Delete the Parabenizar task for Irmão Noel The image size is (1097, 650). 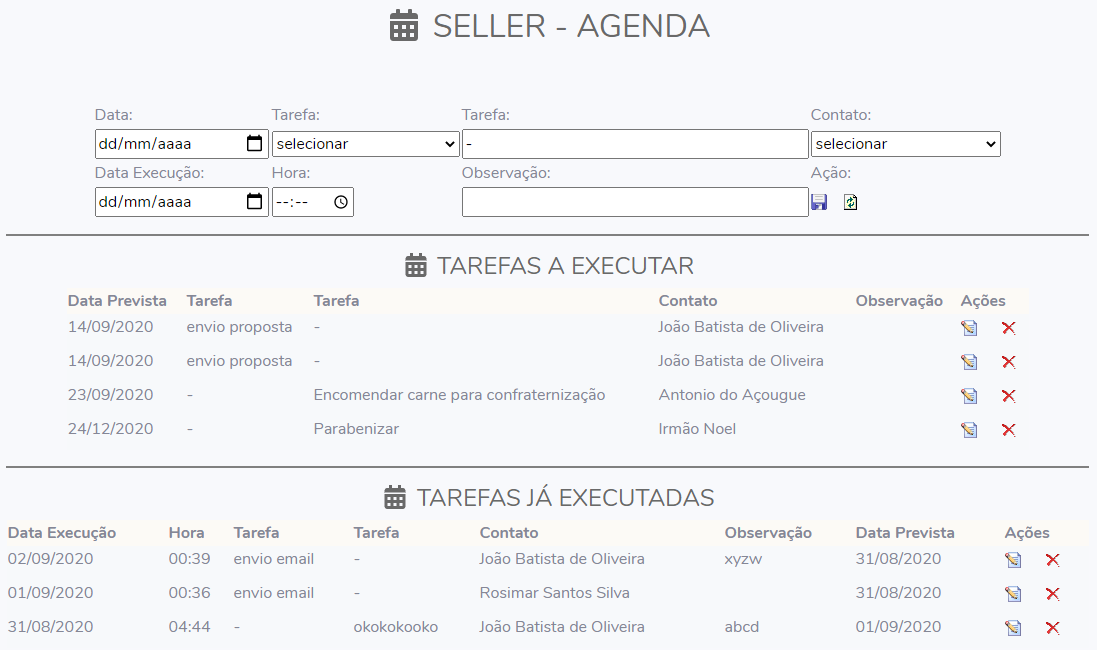point(1008,430)
